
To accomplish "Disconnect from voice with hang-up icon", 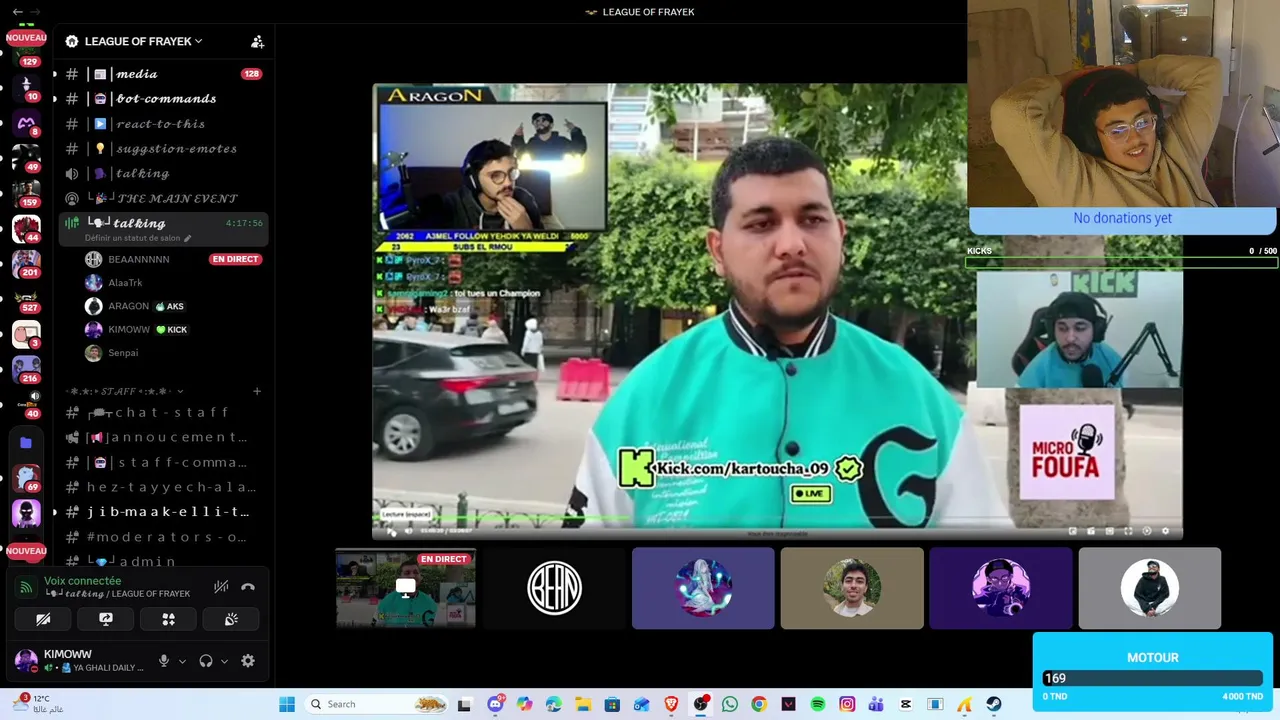I will click(248, 587).
